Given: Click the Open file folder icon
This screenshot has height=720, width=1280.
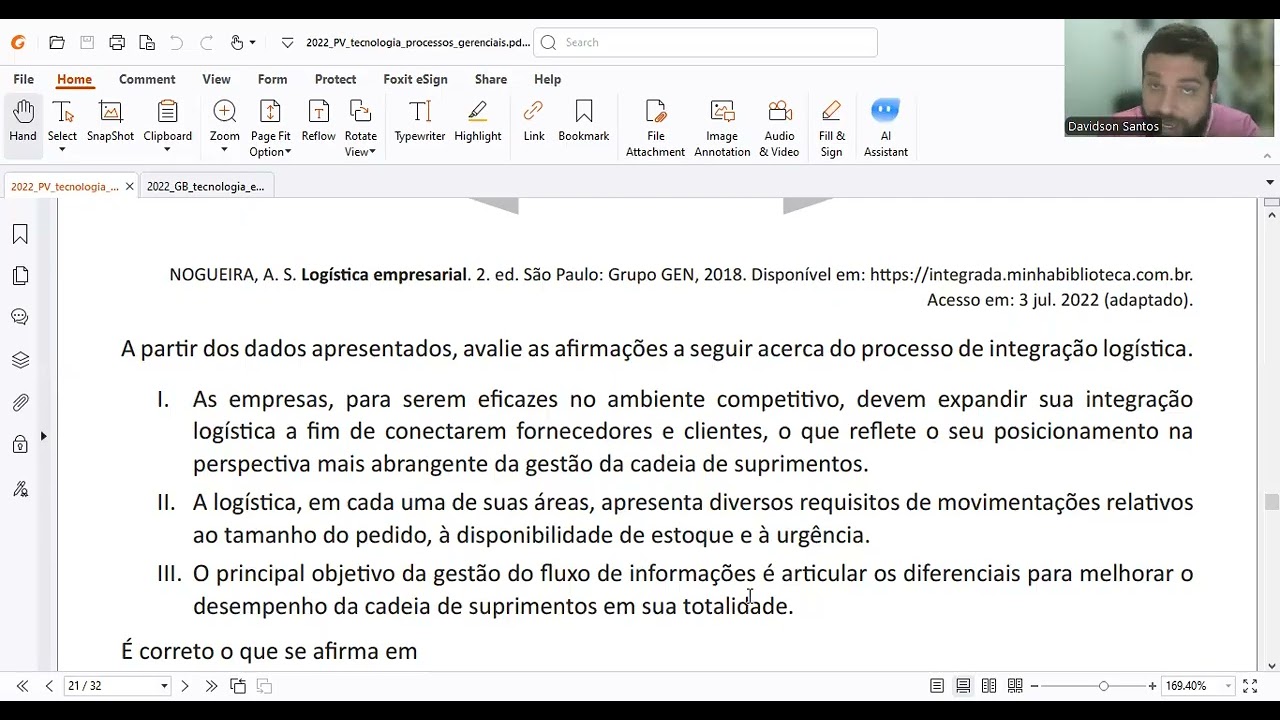Looking at the screenshot, I should click(57, 43).
